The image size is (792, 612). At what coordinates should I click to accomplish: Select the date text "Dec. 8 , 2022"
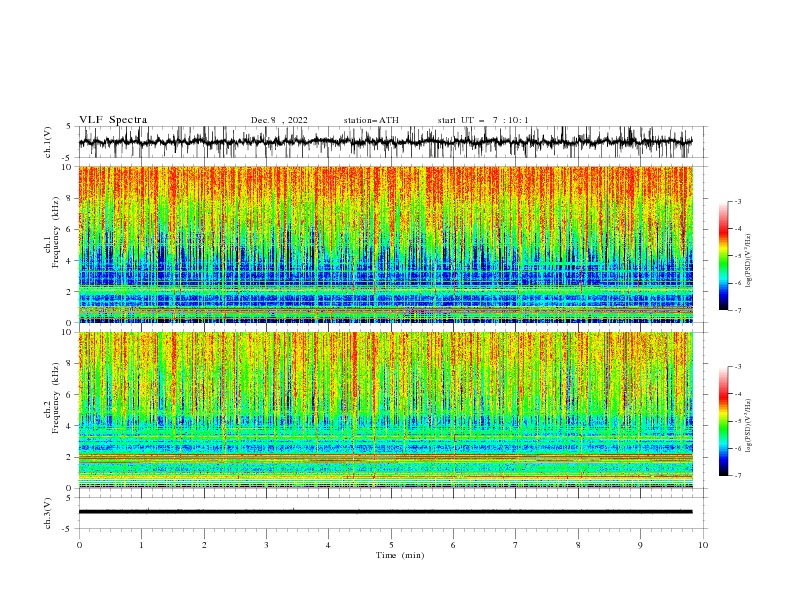[x=279, y=120]
